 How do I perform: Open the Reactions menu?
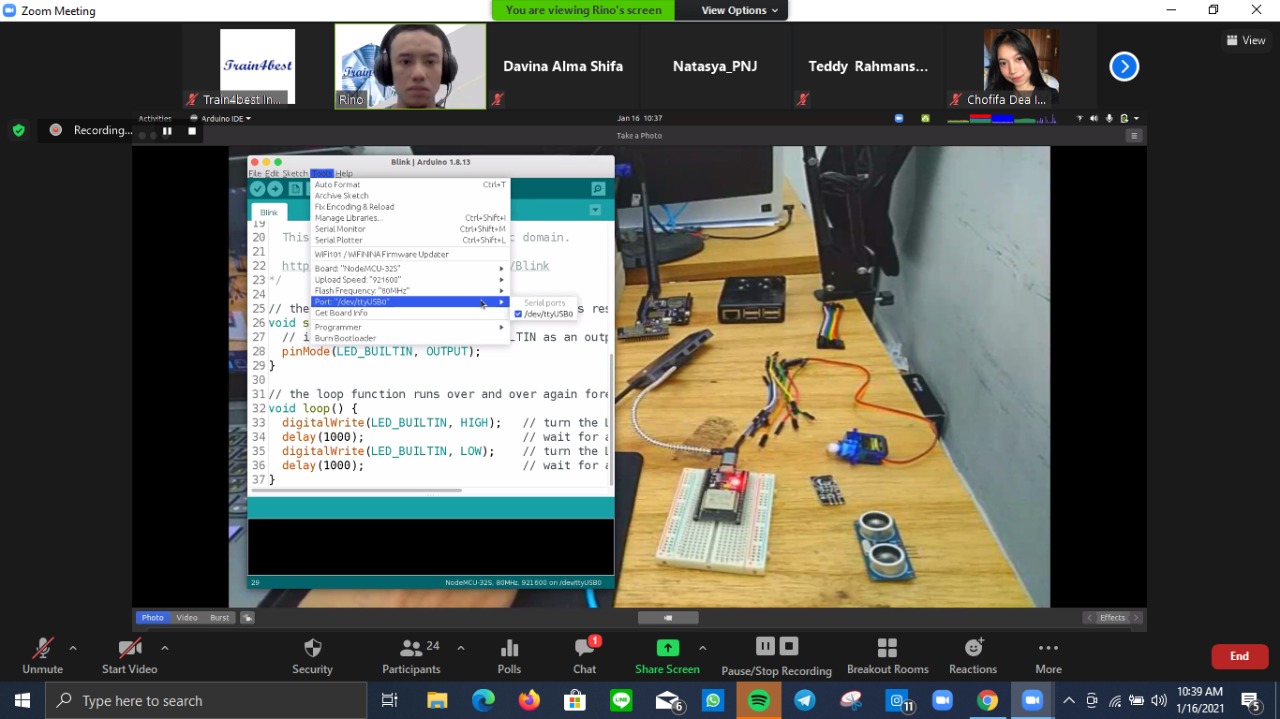(x=973, y=649)
